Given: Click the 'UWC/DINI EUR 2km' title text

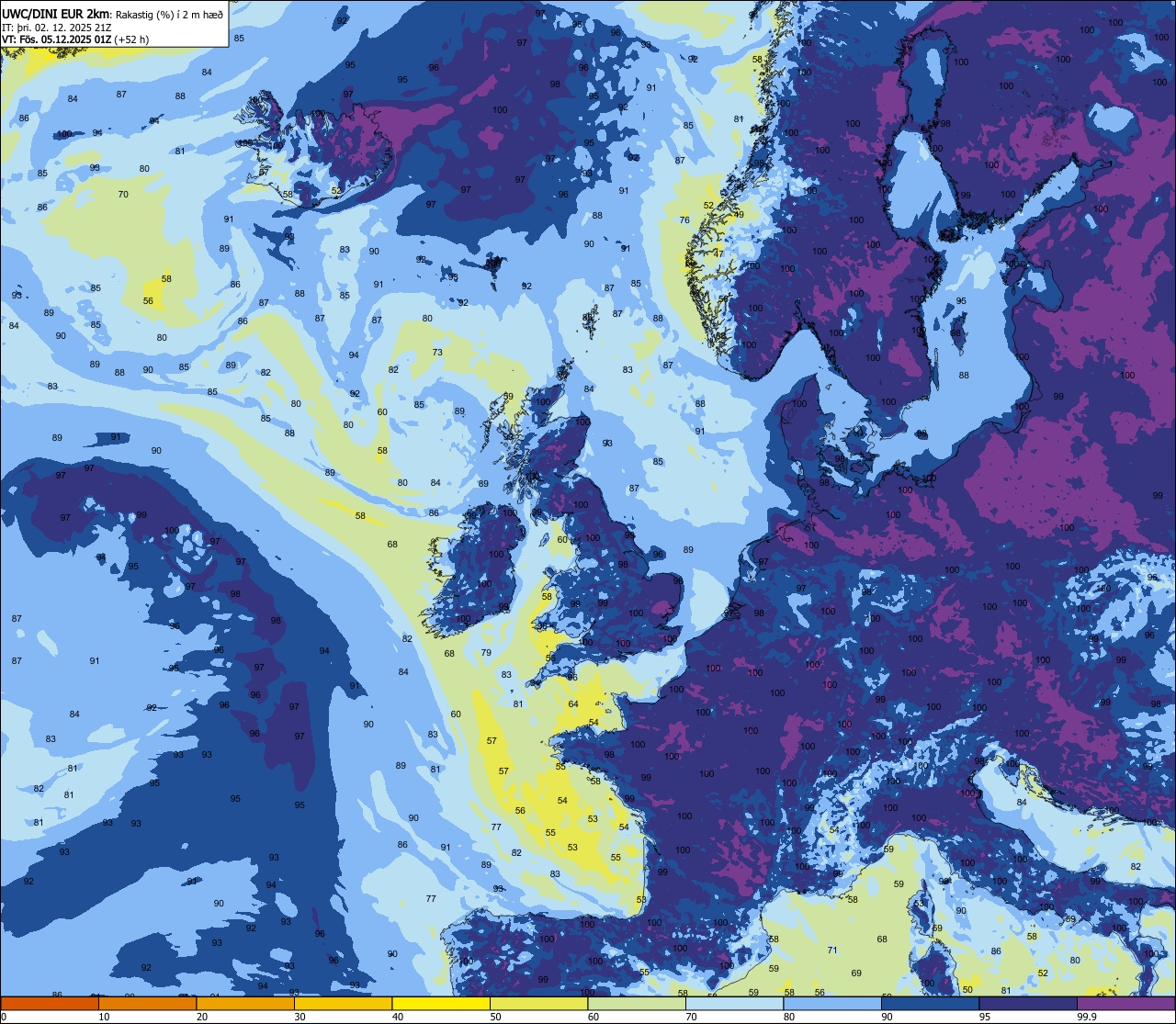Looking at the screenshot, I should point(56,13).
